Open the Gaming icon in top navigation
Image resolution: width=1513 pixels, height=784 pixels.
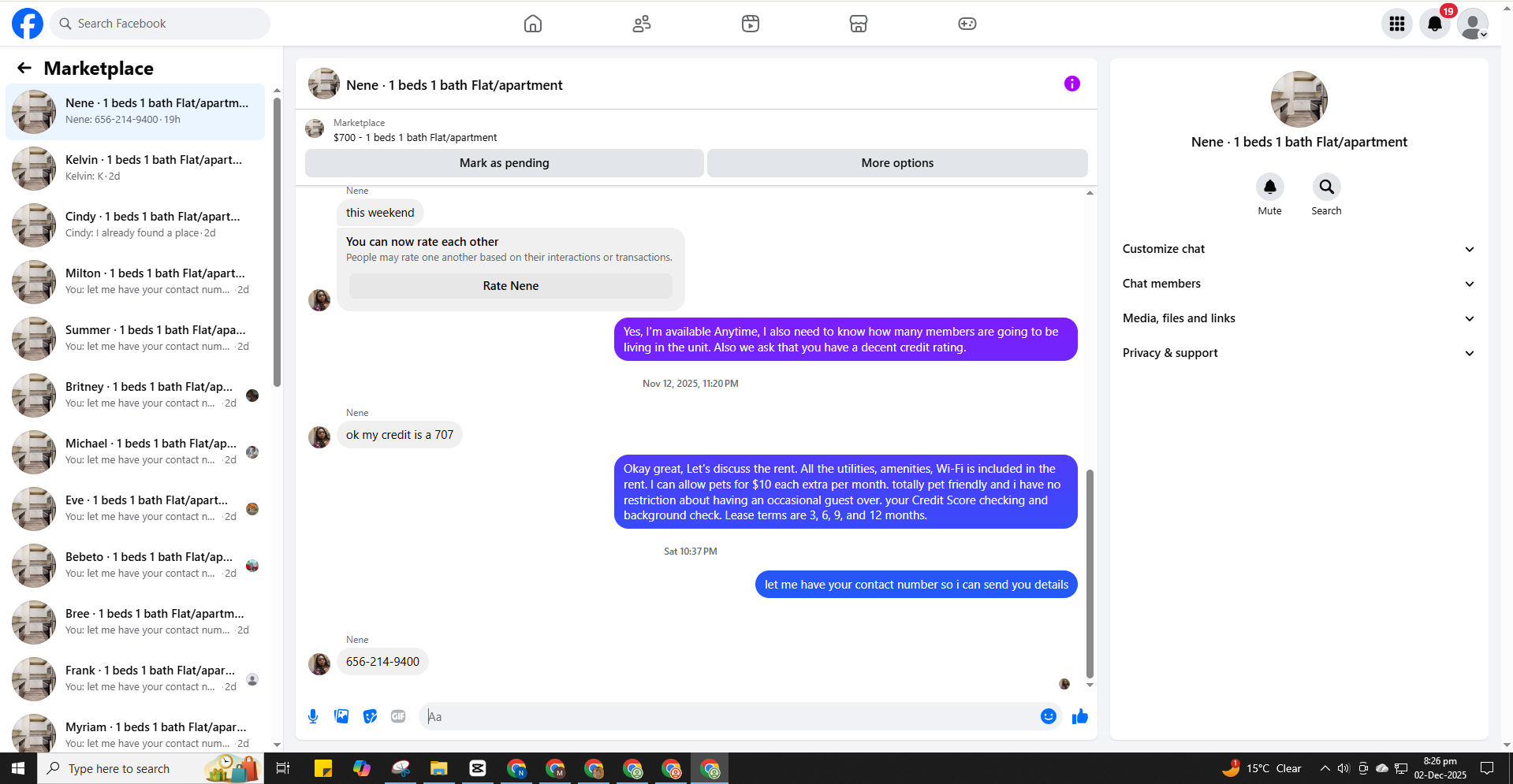click(x=967, y=24)
